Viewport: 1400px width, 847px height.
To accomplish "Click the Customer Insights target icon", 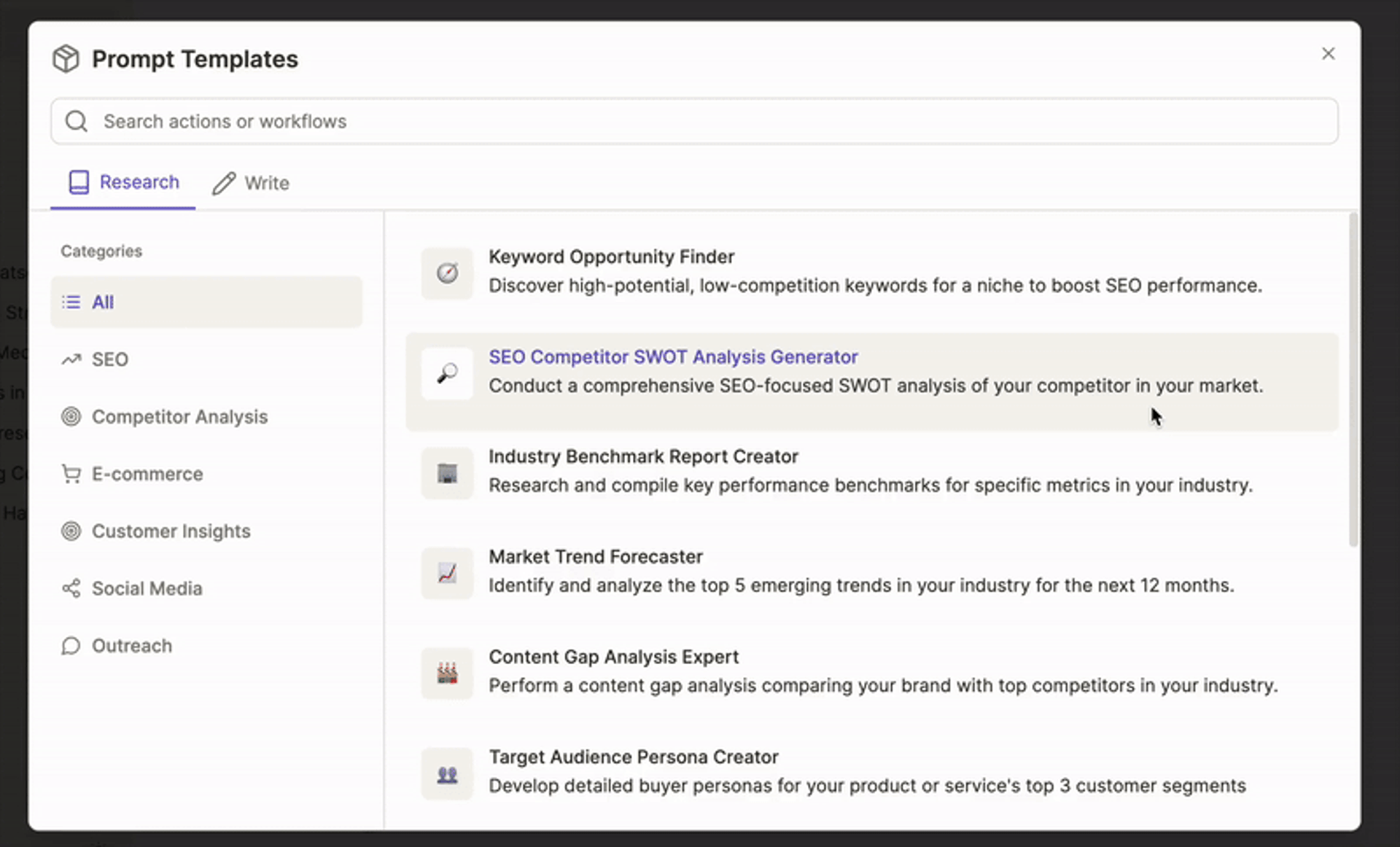I will pos(71,531).
